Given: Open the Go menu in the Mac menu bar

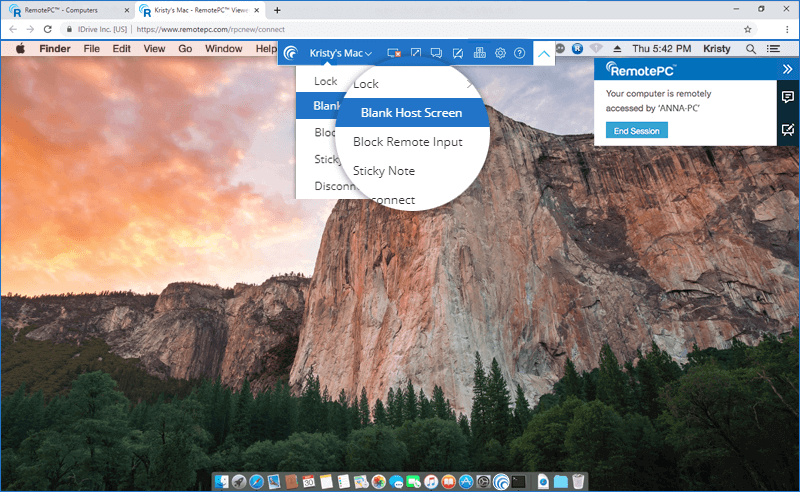Looking at the screenshot, I should 185,49.
